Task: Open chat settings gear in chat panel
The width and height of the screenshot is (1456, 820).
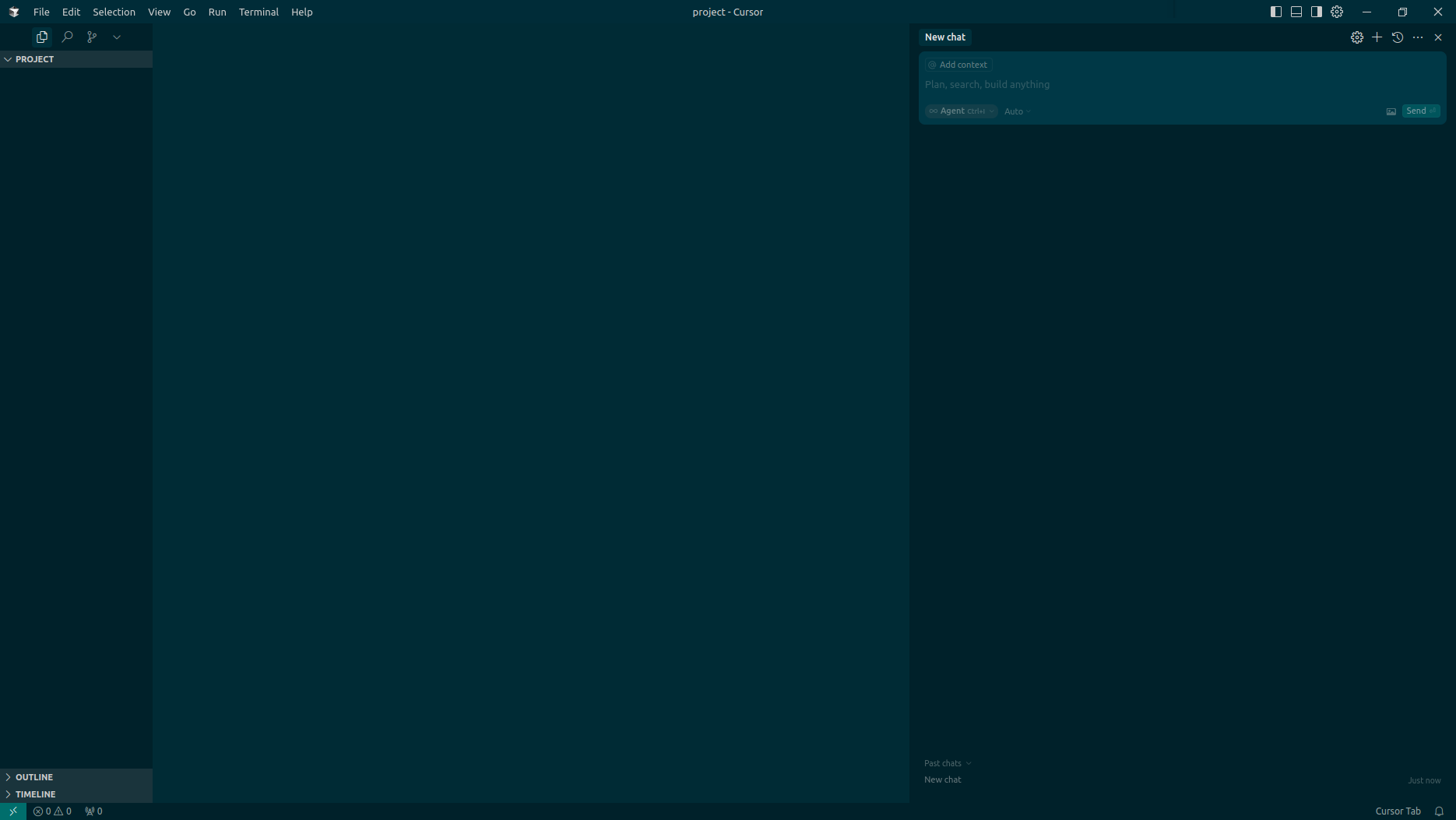Action: click(1357, 37)
